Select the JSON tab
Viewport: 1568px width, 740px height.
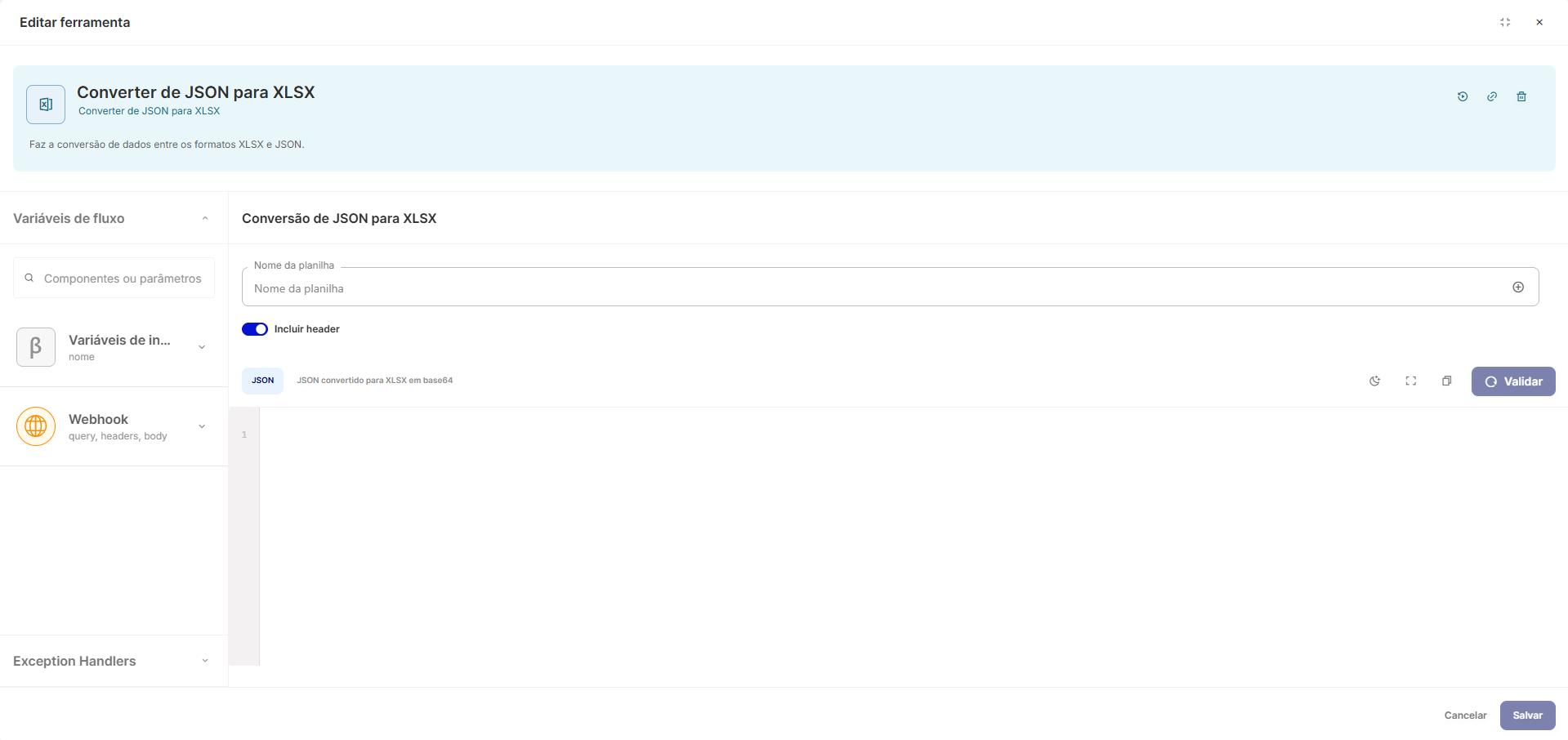click(262, 381)
